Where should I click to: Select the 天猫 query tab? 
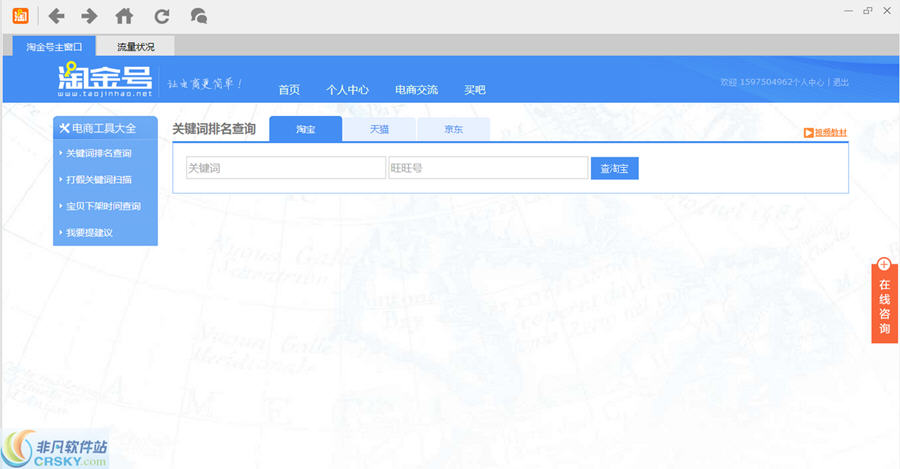(x=379, y=129)
